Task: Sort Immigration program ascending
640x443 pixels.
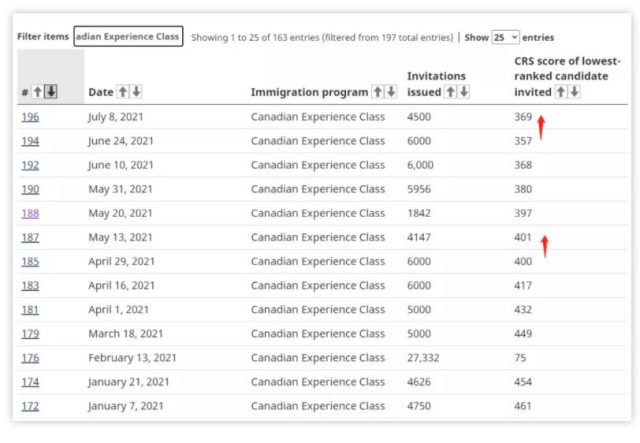Action: (x=377, y=92)
